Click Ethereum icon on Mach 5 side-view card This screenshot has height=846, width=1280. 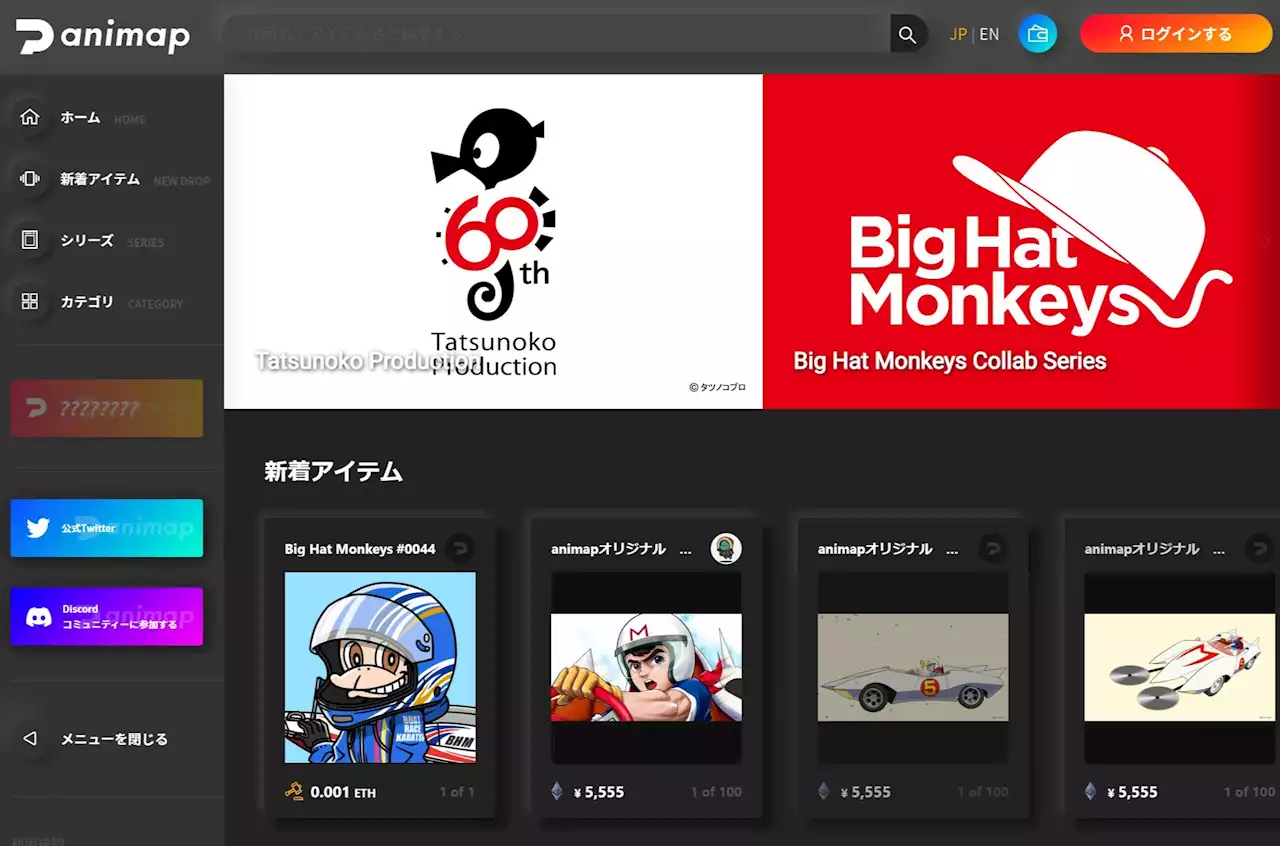824,791
